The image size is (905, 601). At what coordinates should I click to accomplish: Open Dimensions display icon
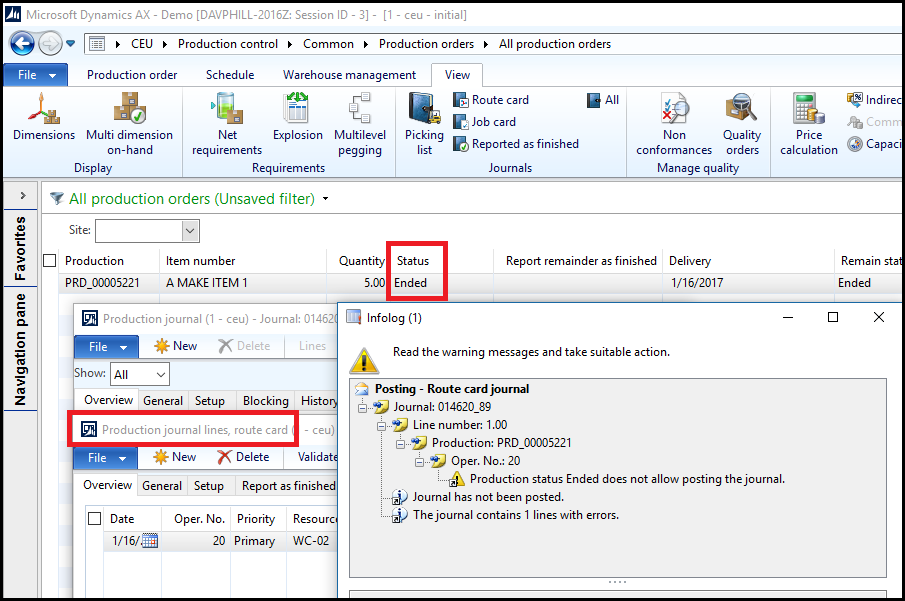click(44, 117)
